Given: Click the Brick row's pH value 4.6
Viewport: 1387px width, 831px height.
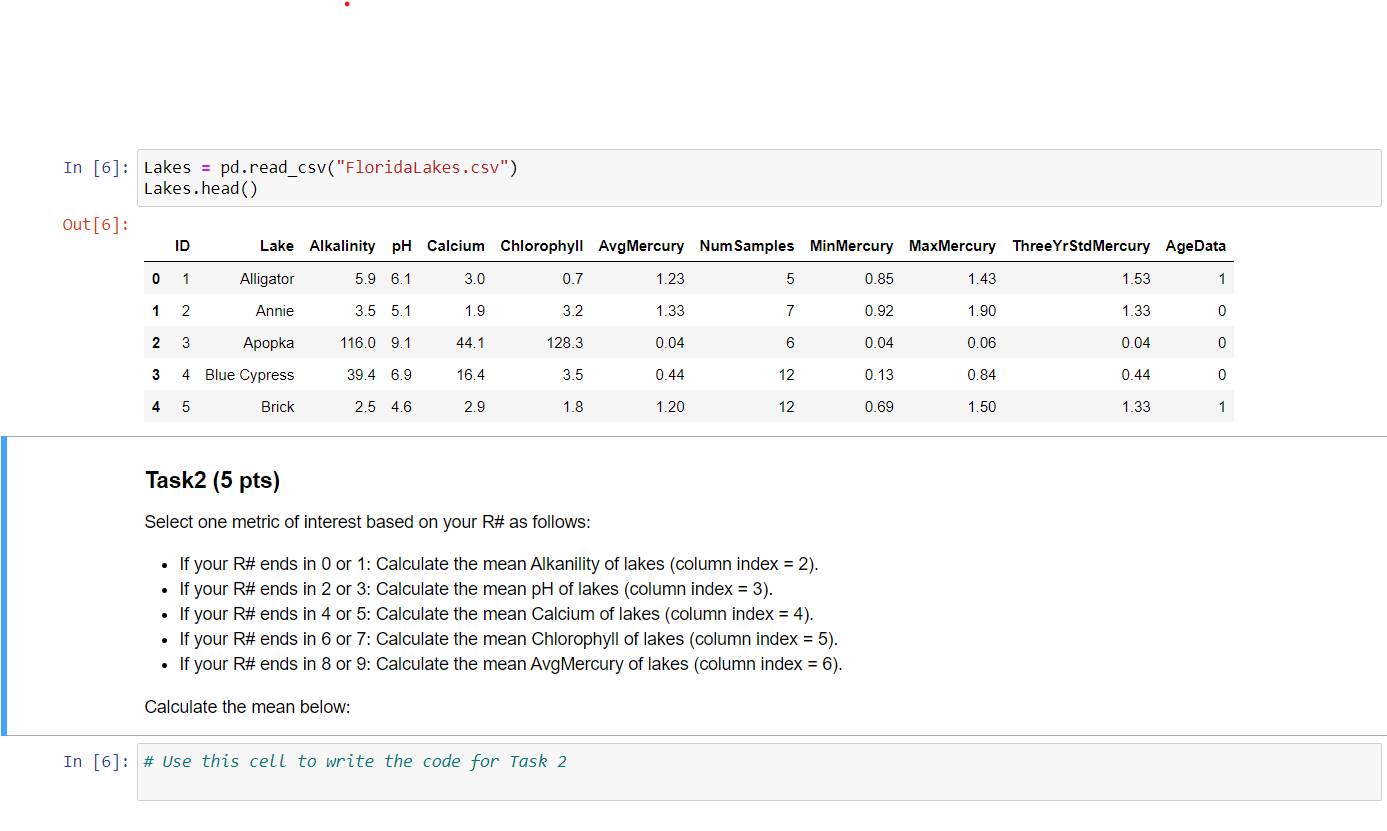Looking at the screenshot, I should (401, 406).
